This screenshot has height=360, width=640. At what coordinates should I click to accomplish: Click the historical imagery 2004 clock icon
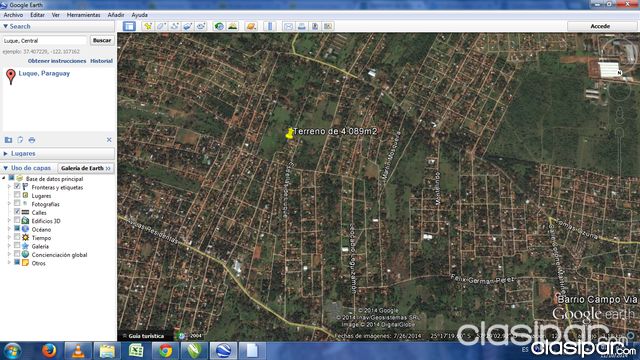(182, 336)
